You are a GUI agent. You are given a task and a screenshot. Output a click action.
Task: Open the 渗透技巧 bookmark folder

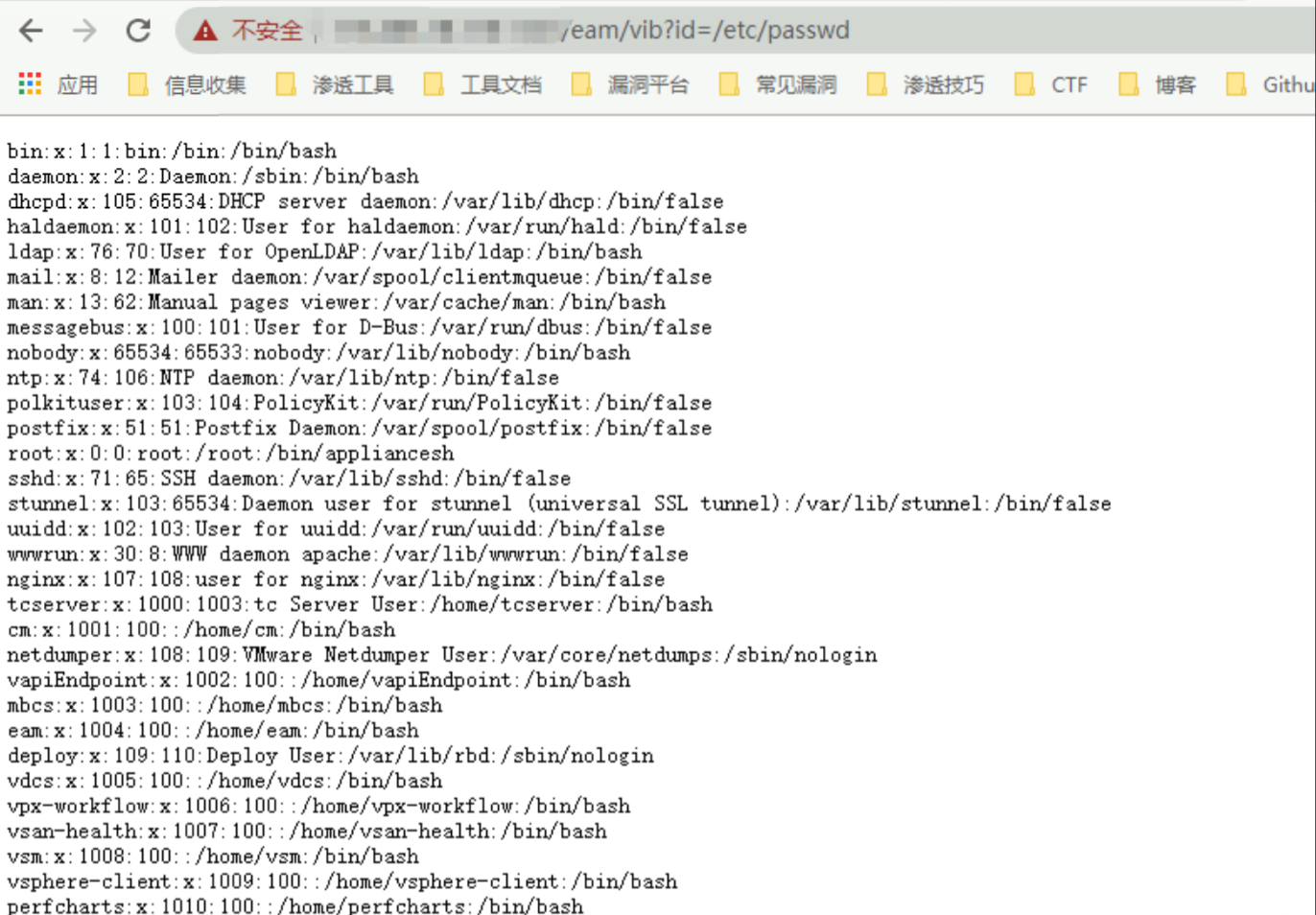(928, 85)
